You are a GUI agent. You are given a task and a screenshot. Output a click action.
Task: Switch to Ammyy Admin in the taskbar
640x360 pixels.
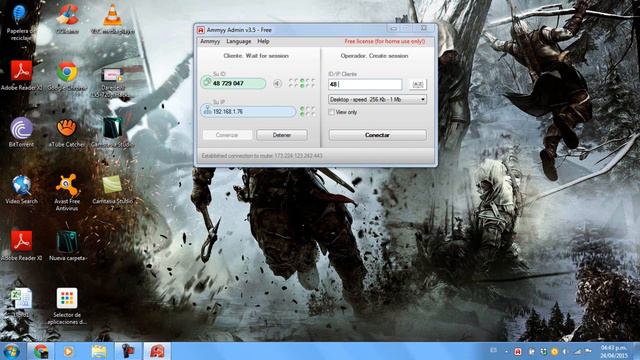[157, 351]
